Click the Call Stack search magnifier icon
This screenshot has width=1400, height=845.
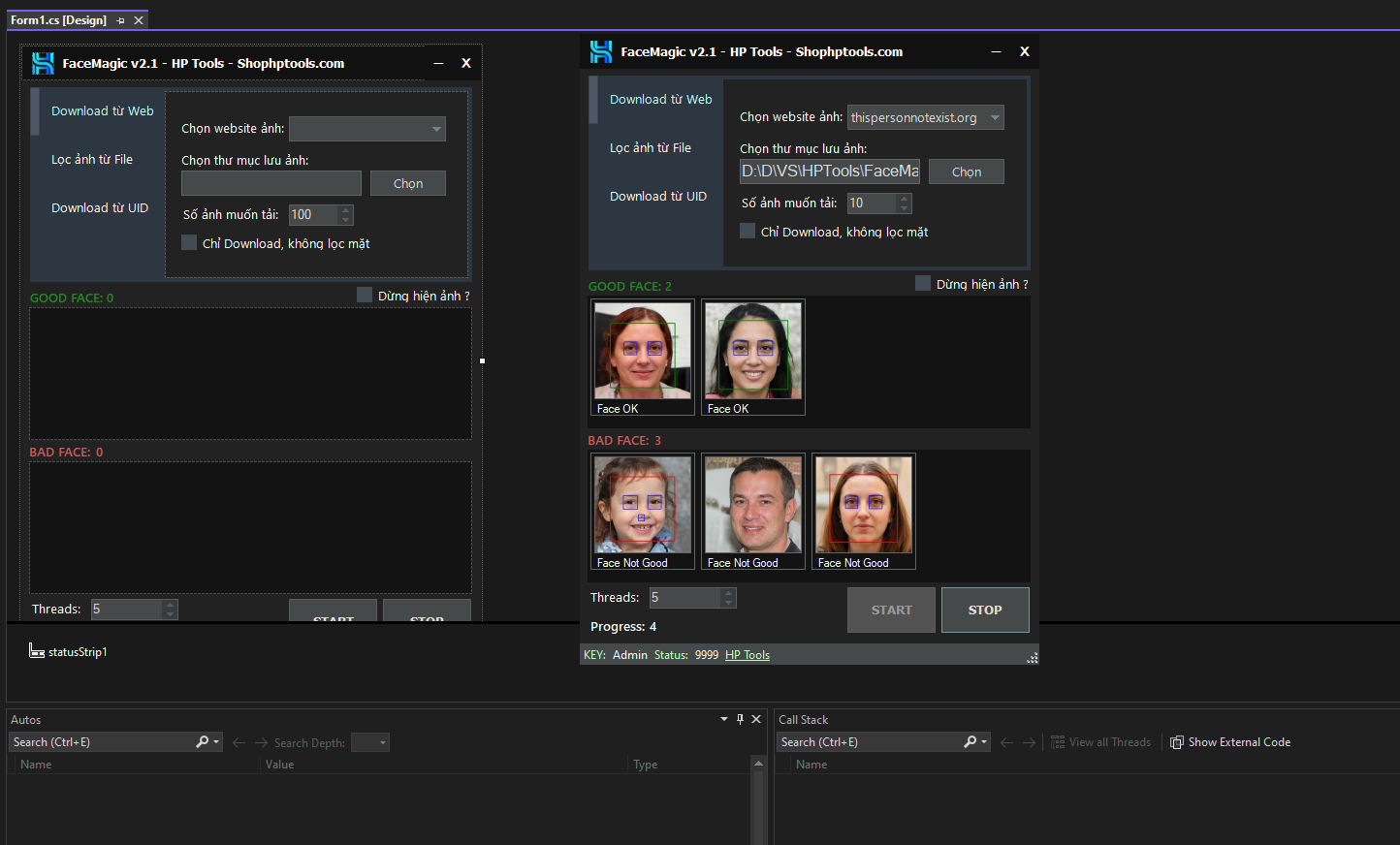[x=970, y=742]
